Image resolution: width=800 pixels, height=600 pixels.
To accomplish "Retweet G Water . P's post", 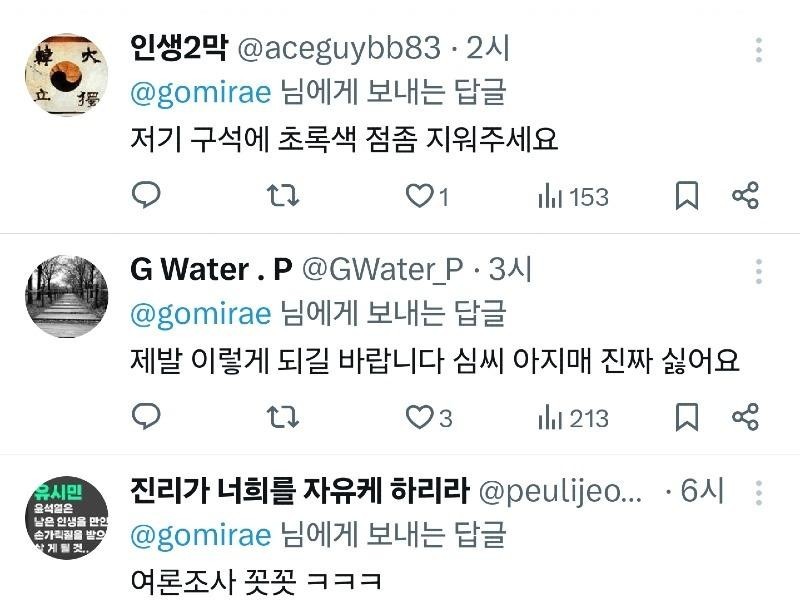I will [x=283, y=417].
